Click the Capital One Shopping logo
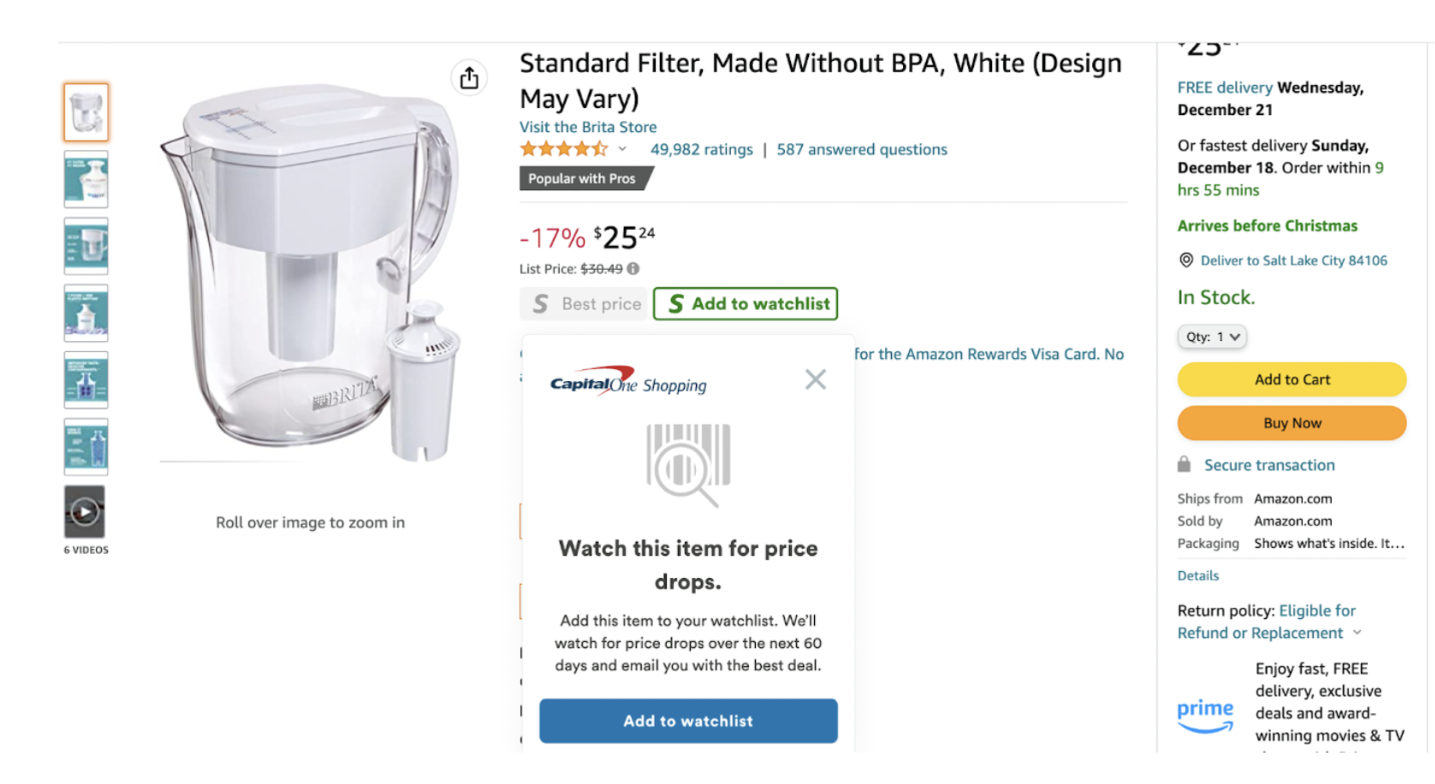Screen dimensions: 1435x784 (x=628, y=383)
